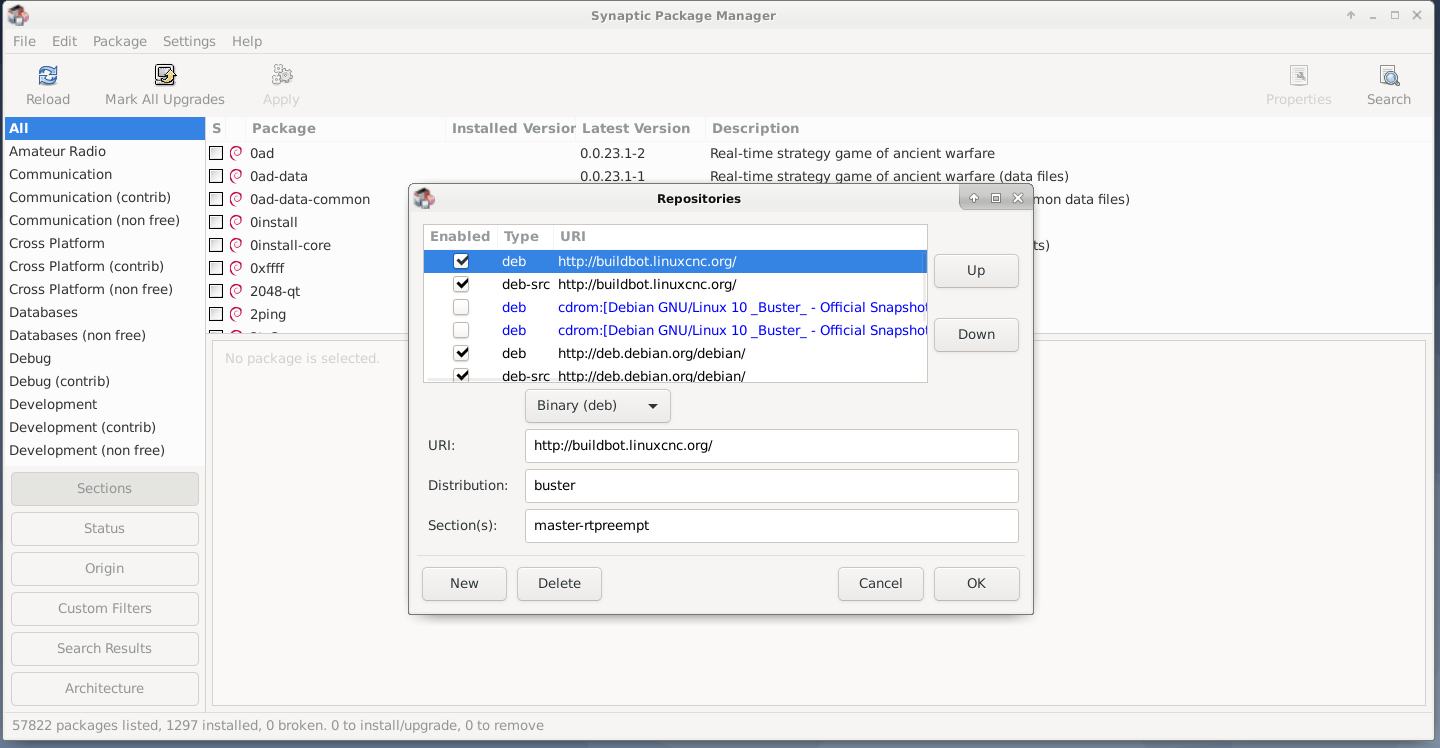Click Debian swirl icon beside 0ad
Image resolution: width=1440 pixels, height=748 pixels.
pos(237,153)
